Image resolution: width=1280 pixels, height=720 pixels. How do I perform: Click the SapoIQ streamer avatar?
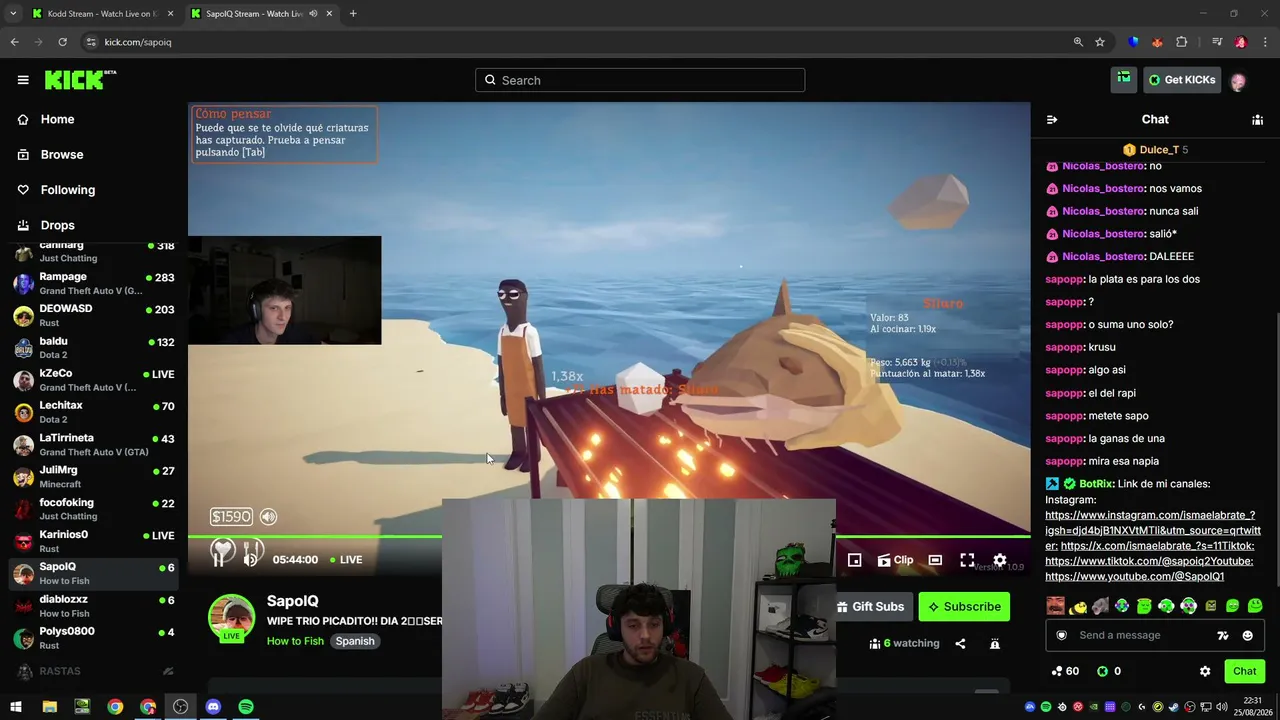click(x=231, y=617)
